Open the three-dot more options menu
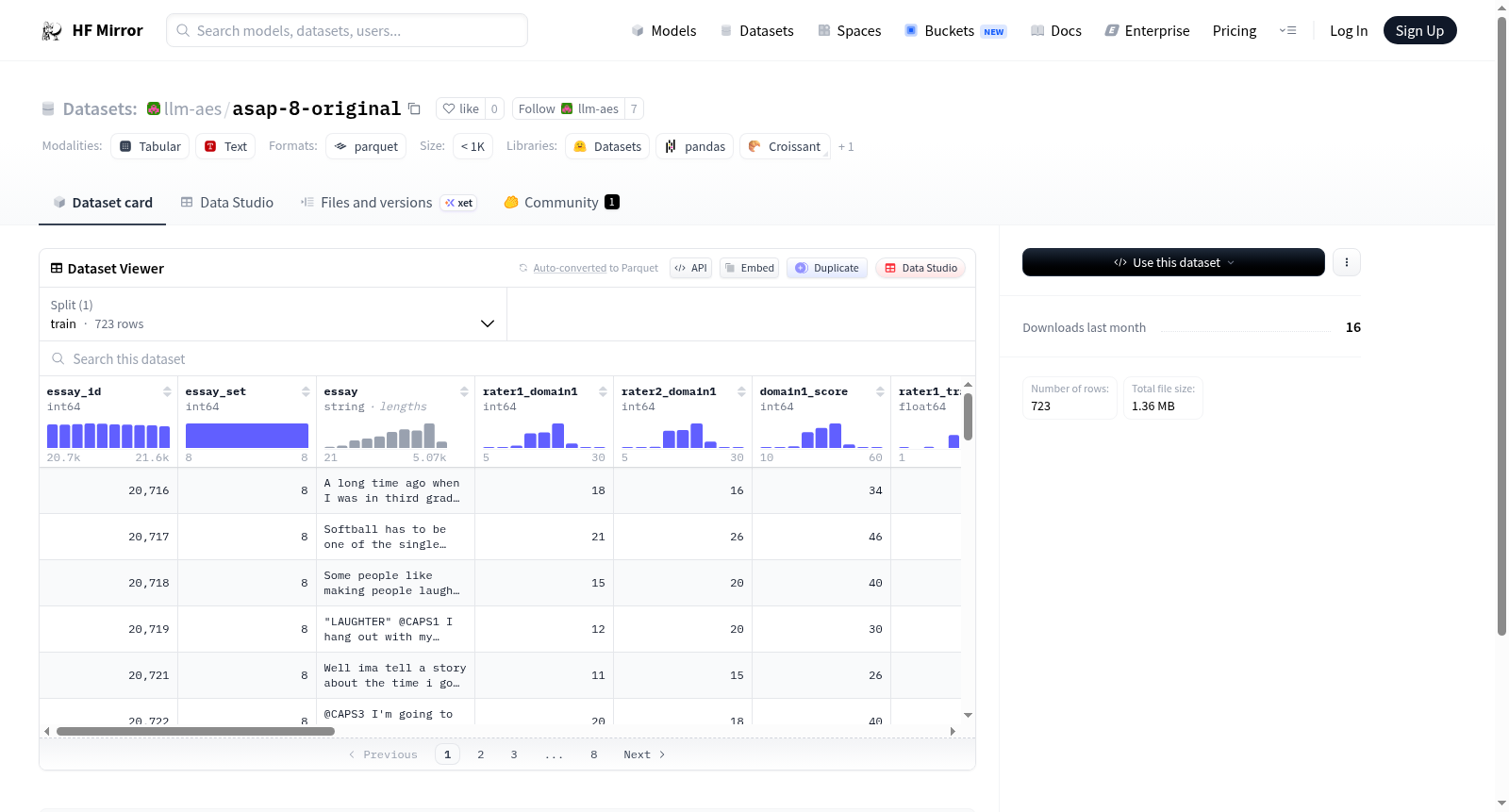Screen dimensions: 1509x812 coord(1347,262)
